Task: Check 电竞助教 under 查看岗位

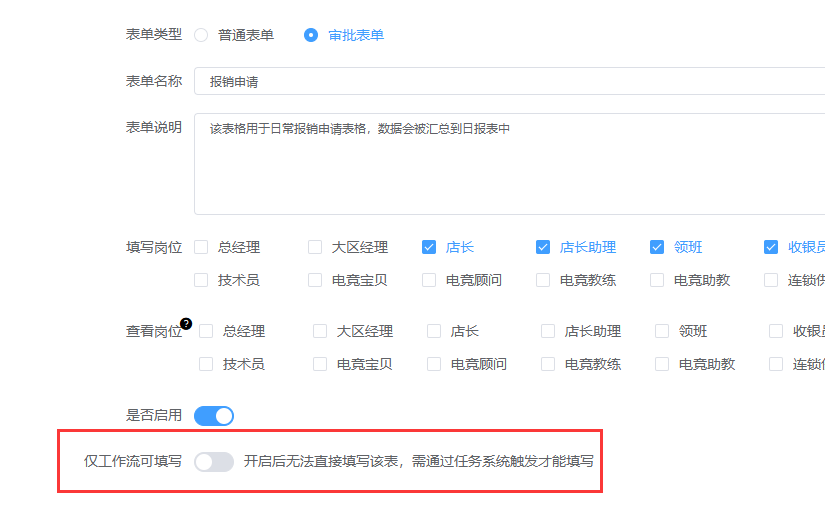Action: [x=662, y=364]
